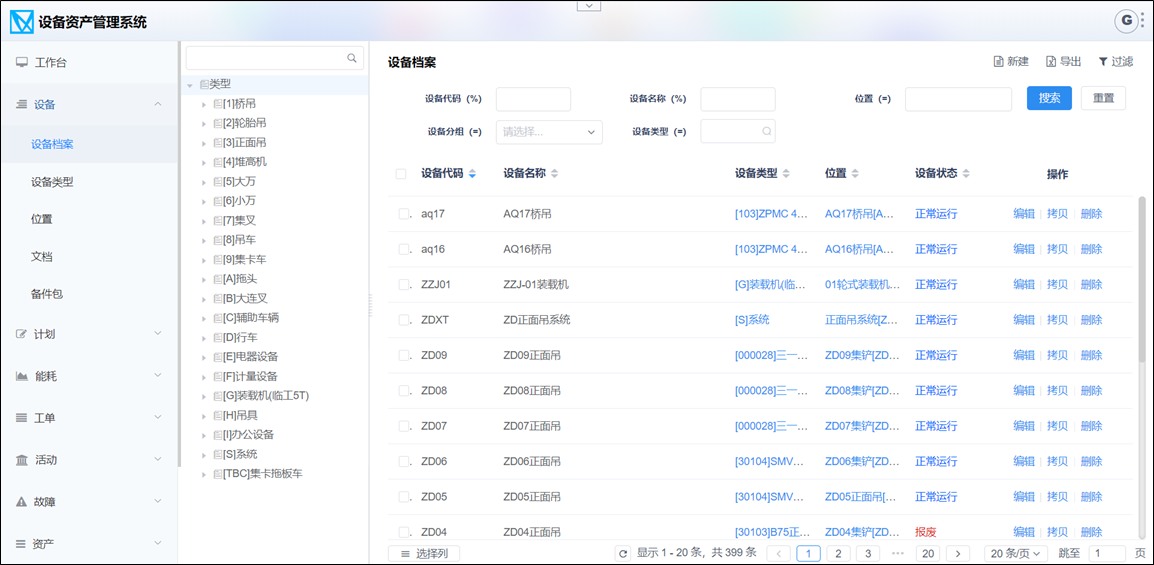Click the user avatar G icon
This screenshot has height=565, width=1154.
(x=1127, y=20)
